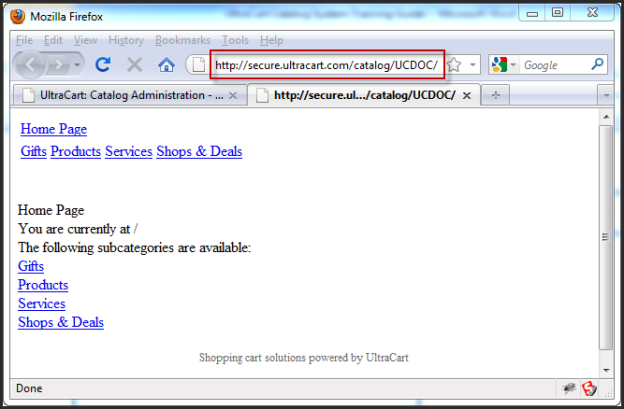
Task: Open Products link in top navigation row
Action: (x=76, y=151)
